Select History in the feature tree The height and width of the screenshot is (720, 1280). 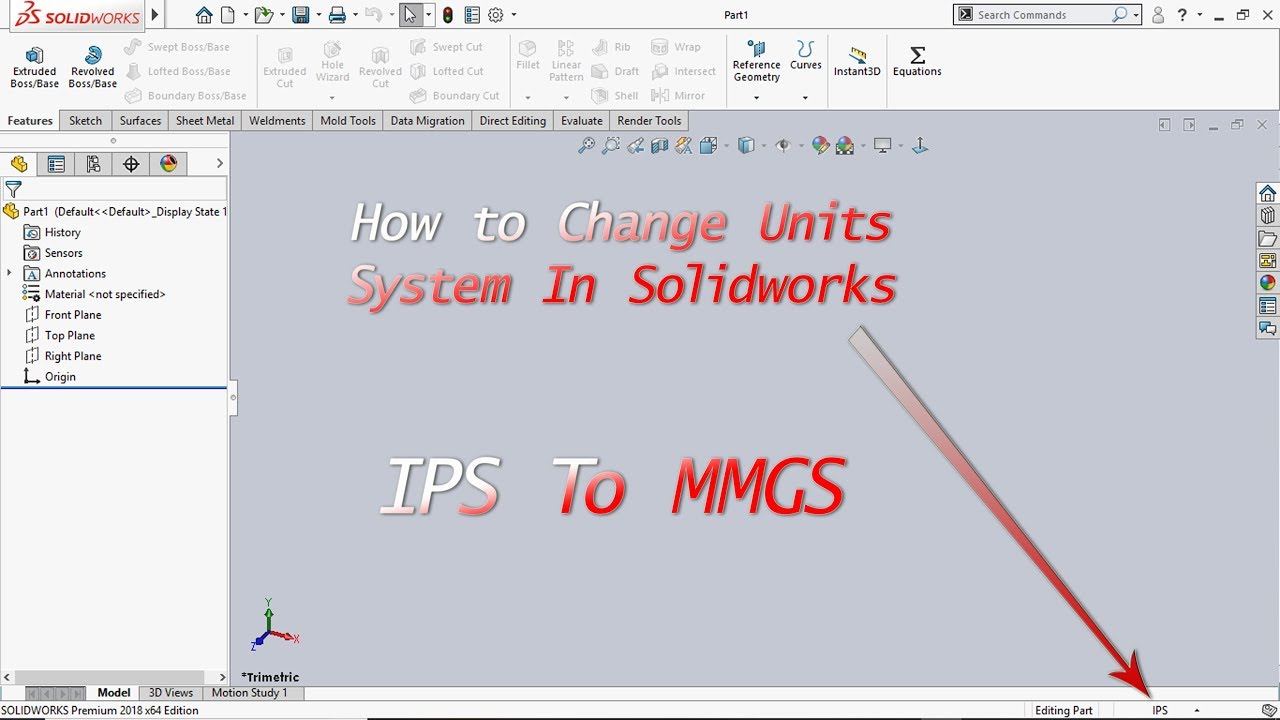tap(52, 232)
